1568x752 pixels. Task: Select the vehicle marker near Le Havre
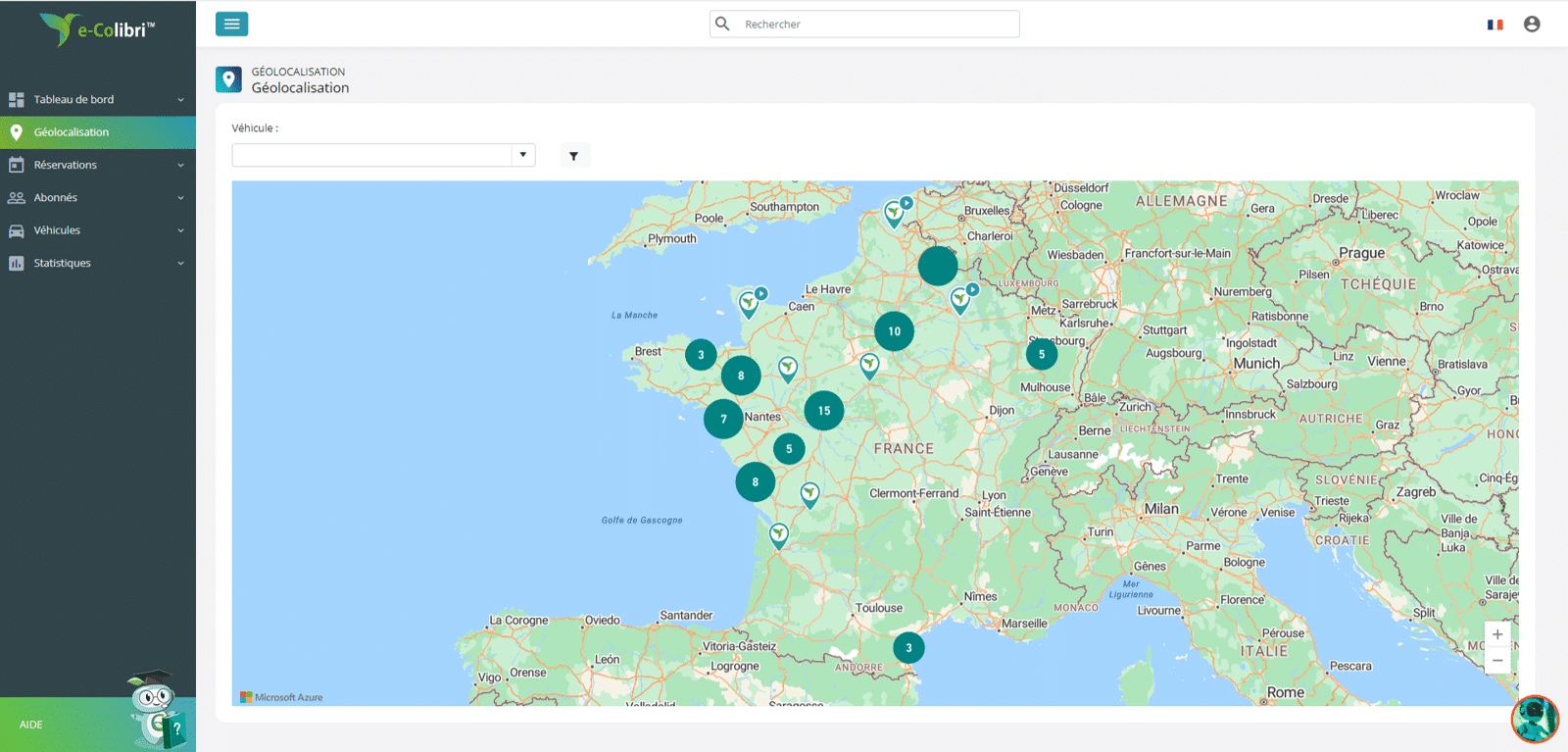[x=750, y=303]
